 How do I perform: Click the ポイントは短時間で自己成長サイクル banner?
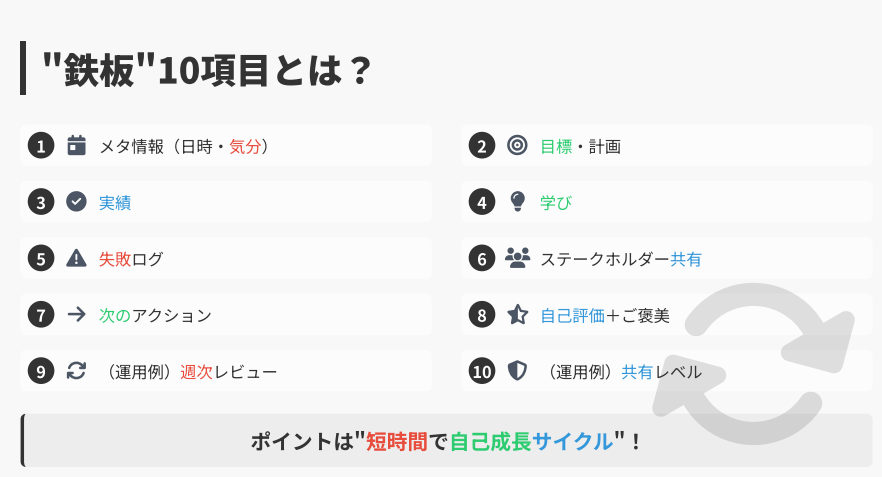pos(447,440)
